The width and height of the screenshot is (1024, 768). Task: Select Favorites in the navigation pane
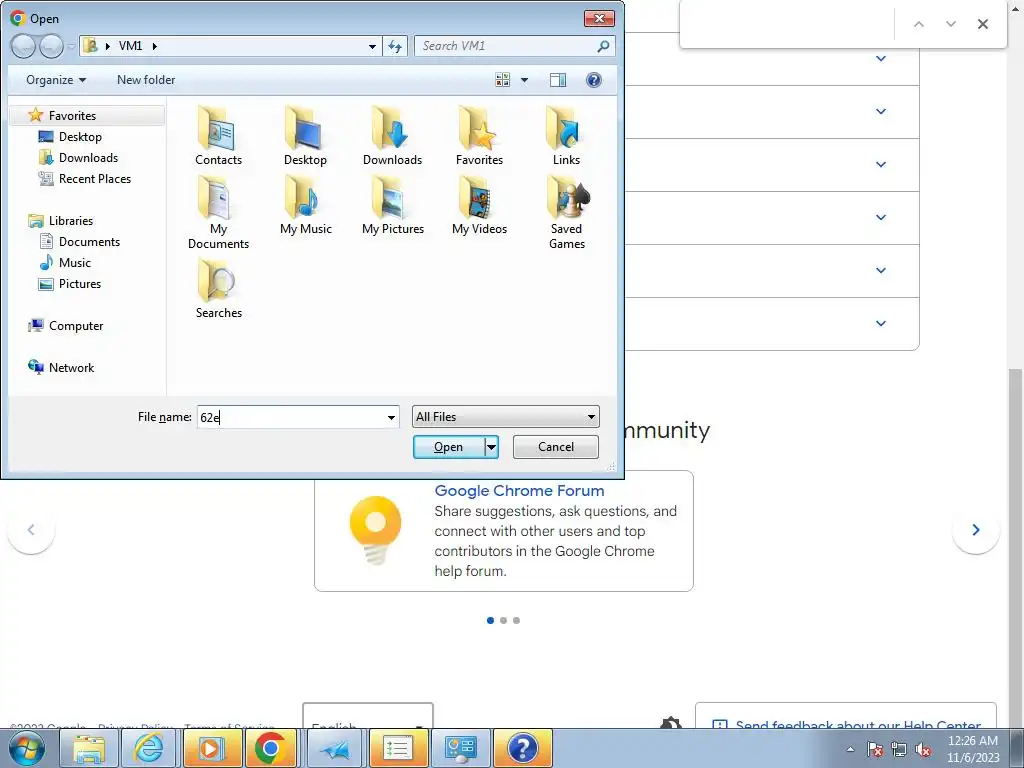[72, 116]
